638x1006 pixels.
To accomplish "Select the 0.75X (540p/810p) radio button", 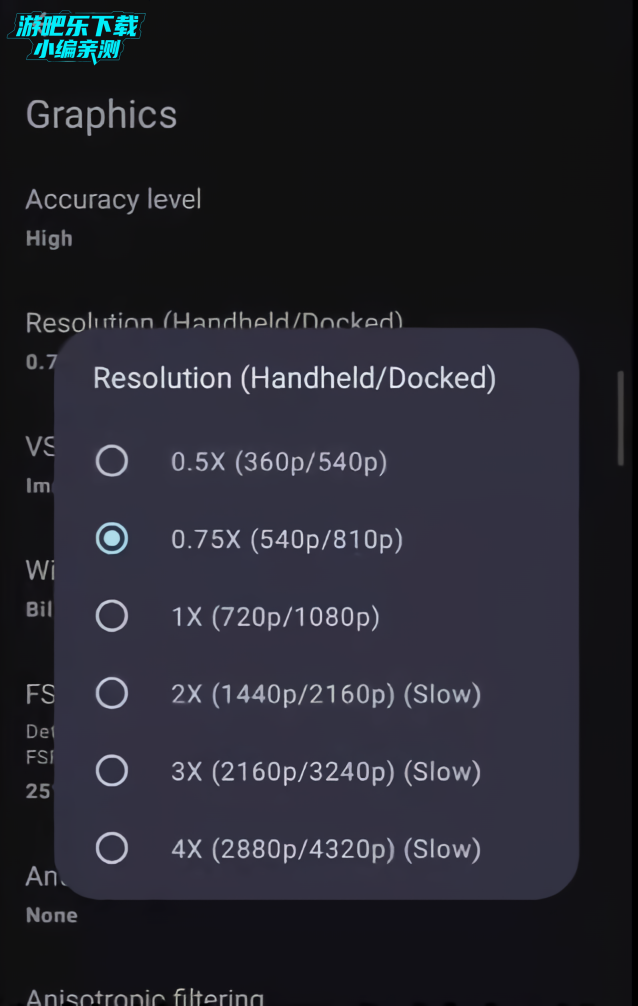I will [x=112, y=538].
